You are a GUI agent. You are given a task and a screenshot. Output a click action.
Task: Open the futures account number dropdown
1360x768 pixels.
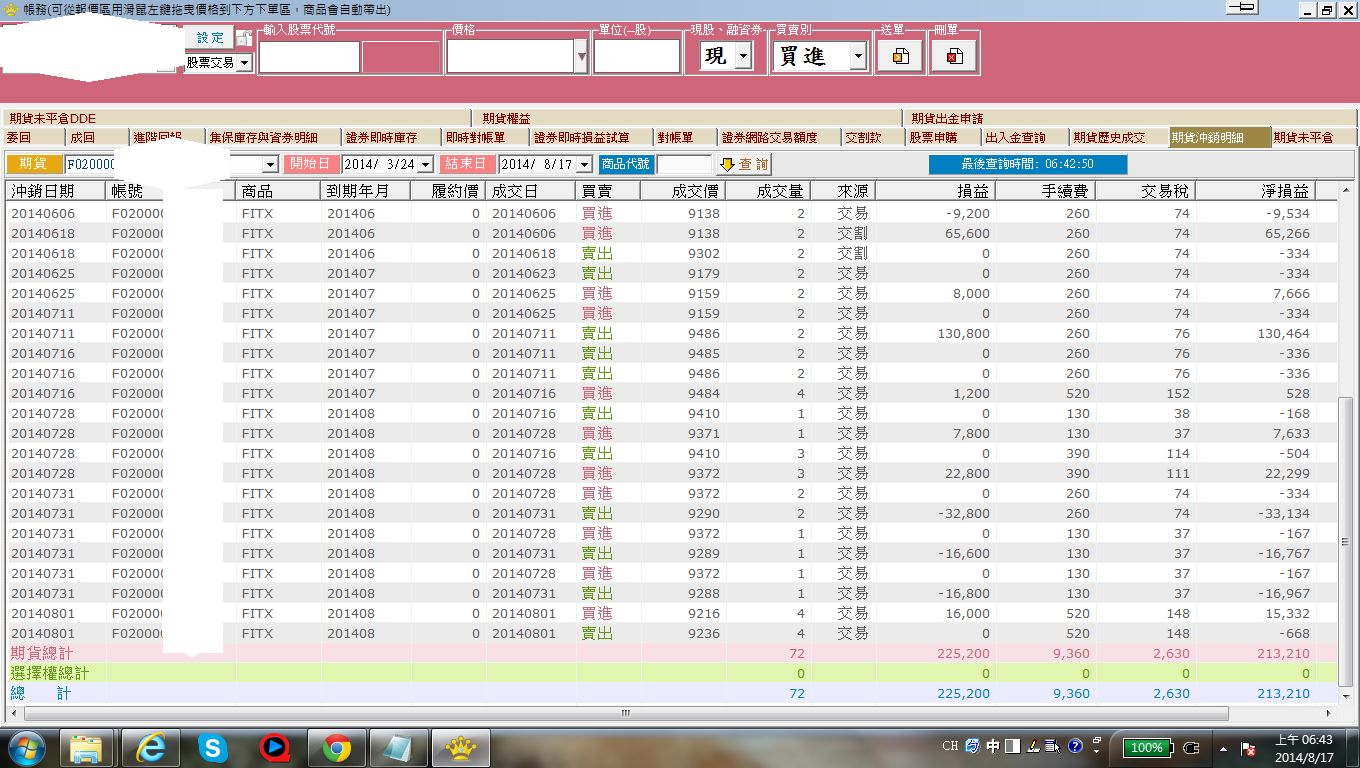tap(270, 165)
